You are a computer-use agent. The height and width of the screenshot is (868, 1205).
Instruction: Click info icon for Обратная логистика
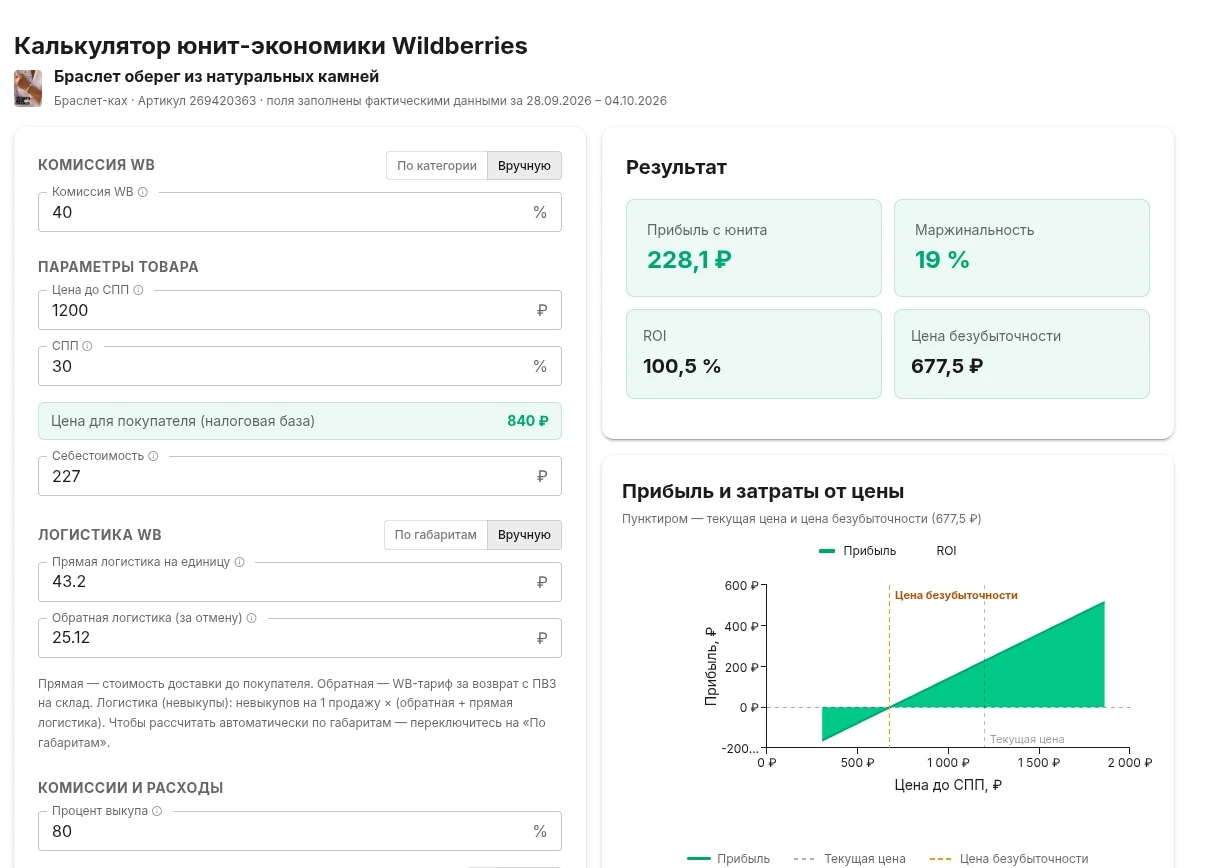(x=251, y=618)
